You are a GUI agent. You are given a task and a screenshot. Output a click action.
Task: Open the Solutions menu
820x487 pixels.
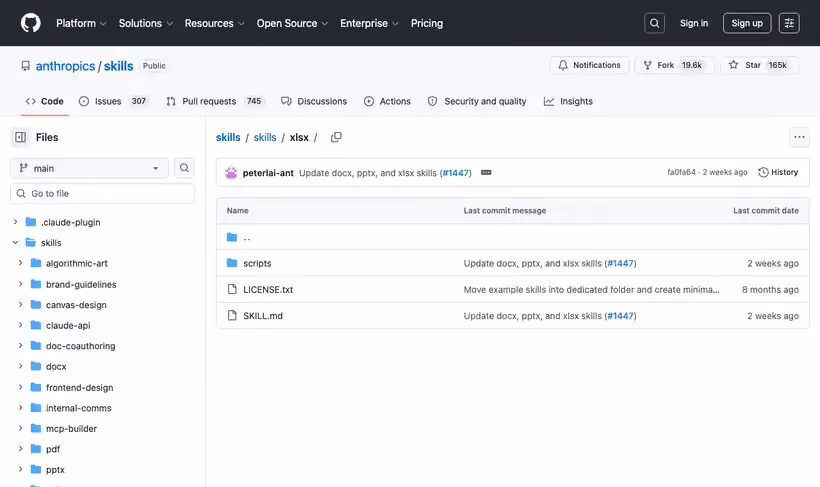(x=145, y=23)
